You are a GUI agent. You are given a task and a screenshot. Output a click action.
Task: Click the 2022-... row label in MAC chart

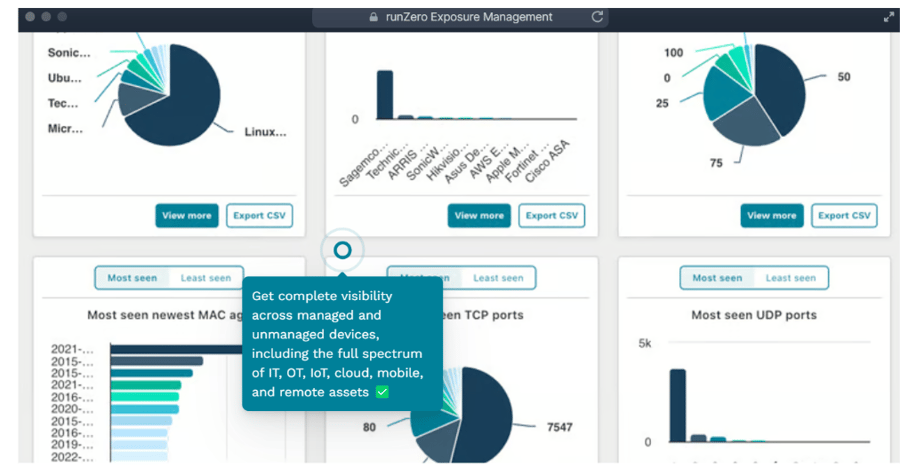[72, 457]
